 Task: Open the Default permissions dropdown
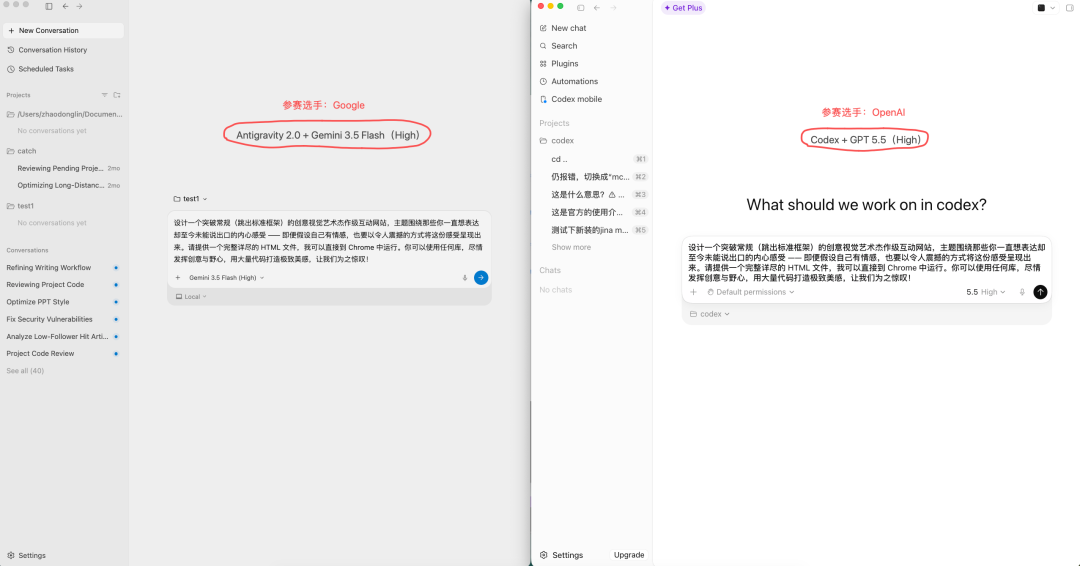click(x=751, y=292)
